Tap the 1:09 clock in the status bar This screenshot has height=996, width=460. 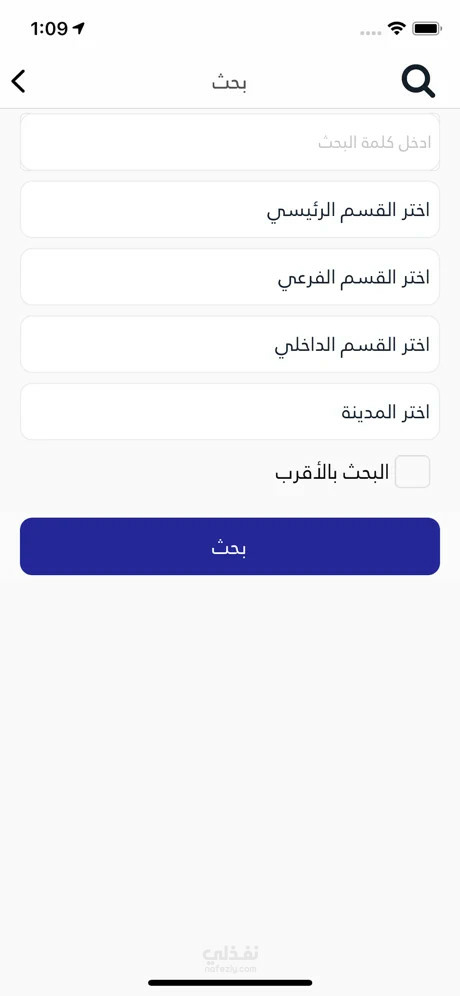(48, 29)
